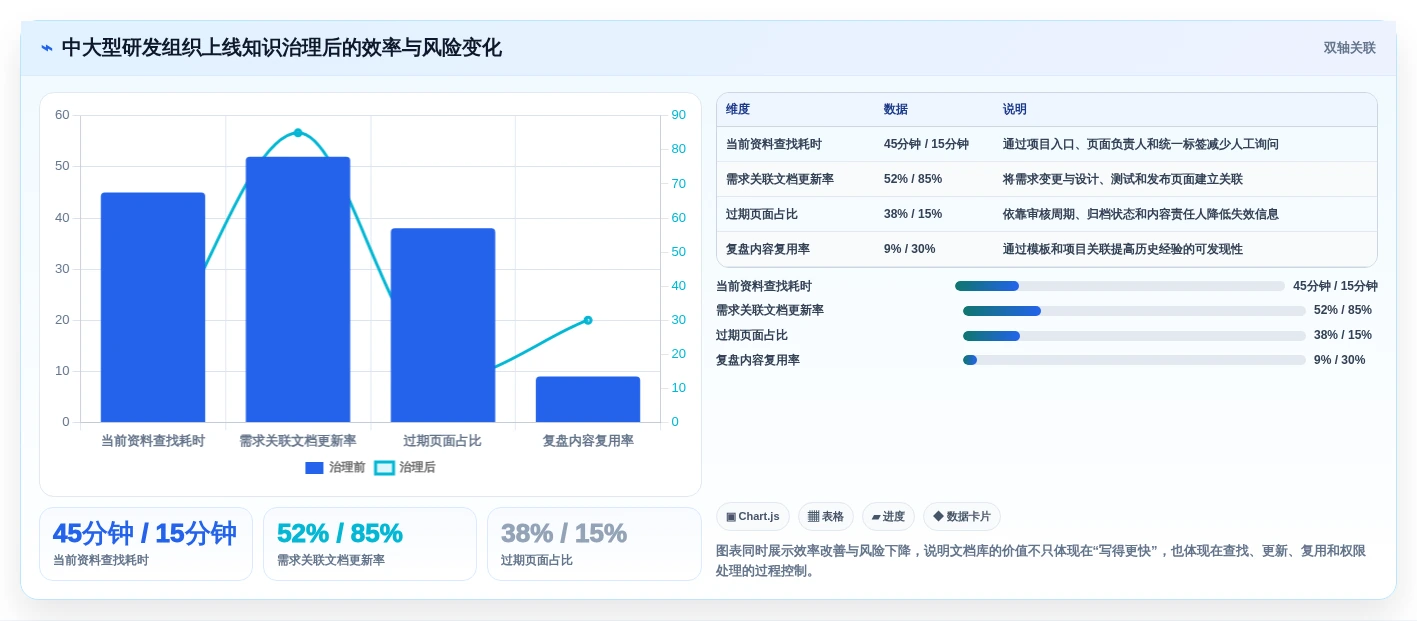Click the Chart.js tag chip
The height and width of the screenshot is (621, 1417).
coord(753,517)
